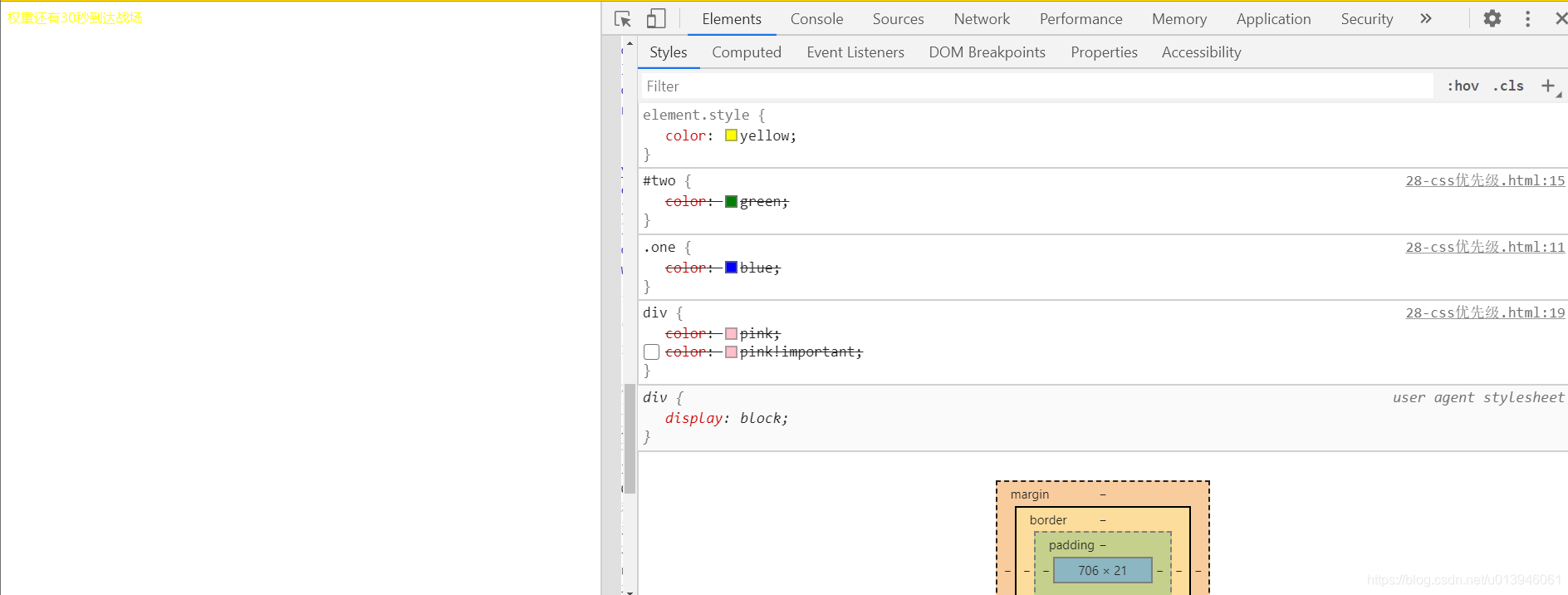Click the element.style selector text

696,115
